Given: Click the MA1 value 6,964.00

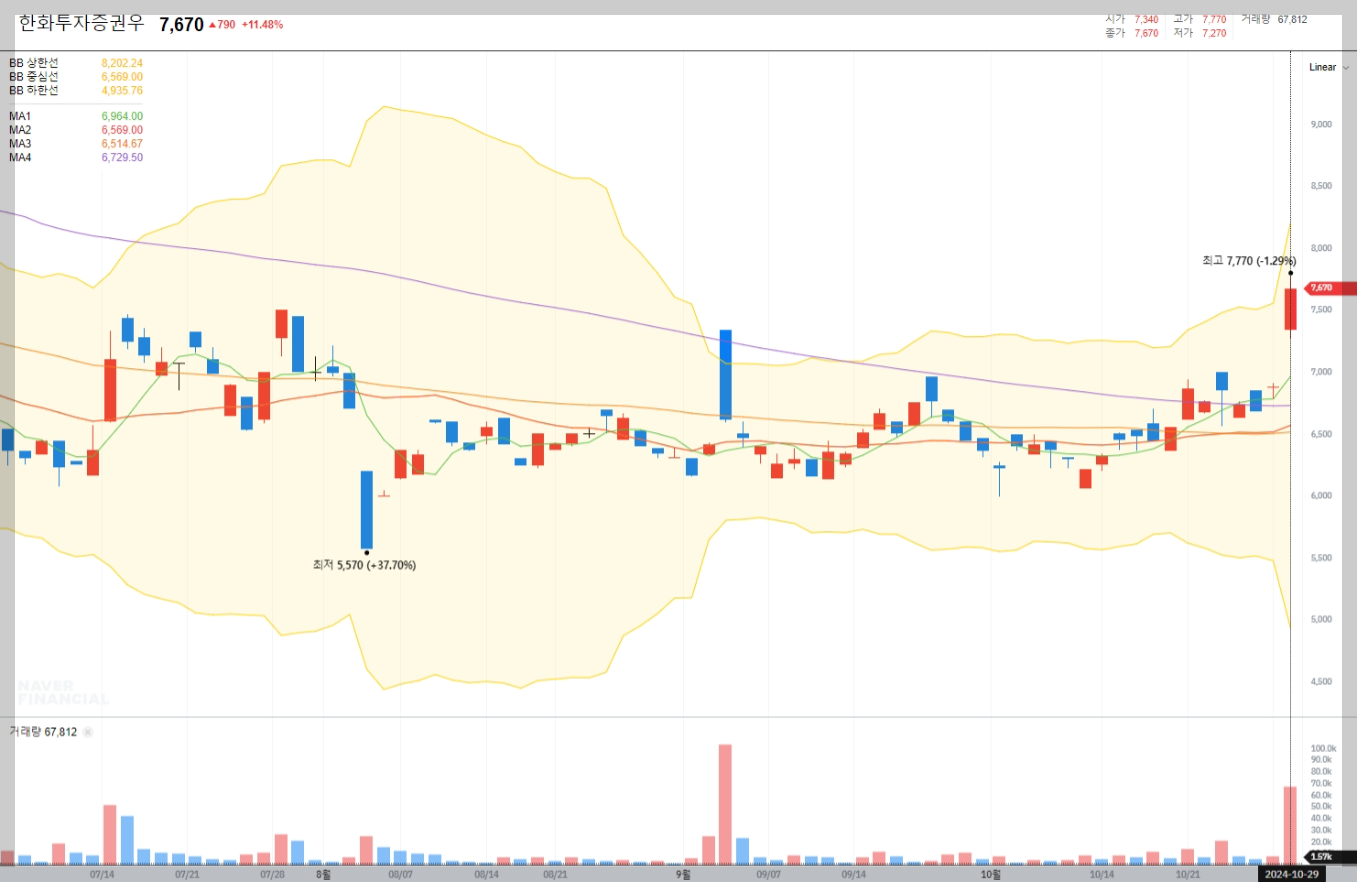Looking at the screenshot, I should coord(122,116).
